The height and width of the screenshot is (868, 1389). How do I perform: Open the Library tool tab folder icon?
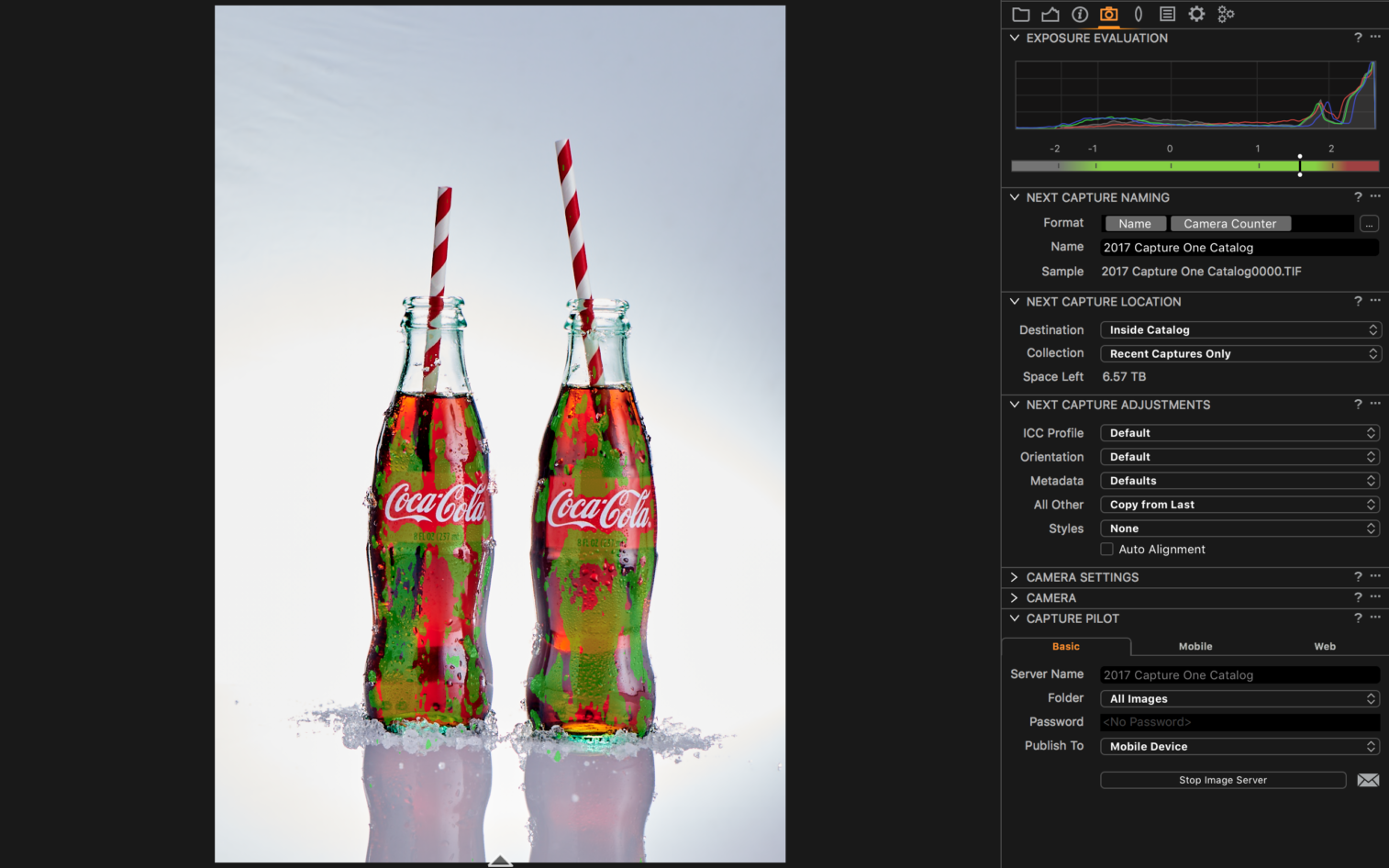(x=1021, y=14)
